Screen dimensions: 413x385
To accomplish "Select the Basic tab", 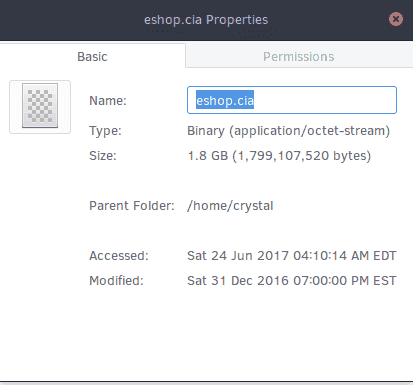I will tap(92, 56).
